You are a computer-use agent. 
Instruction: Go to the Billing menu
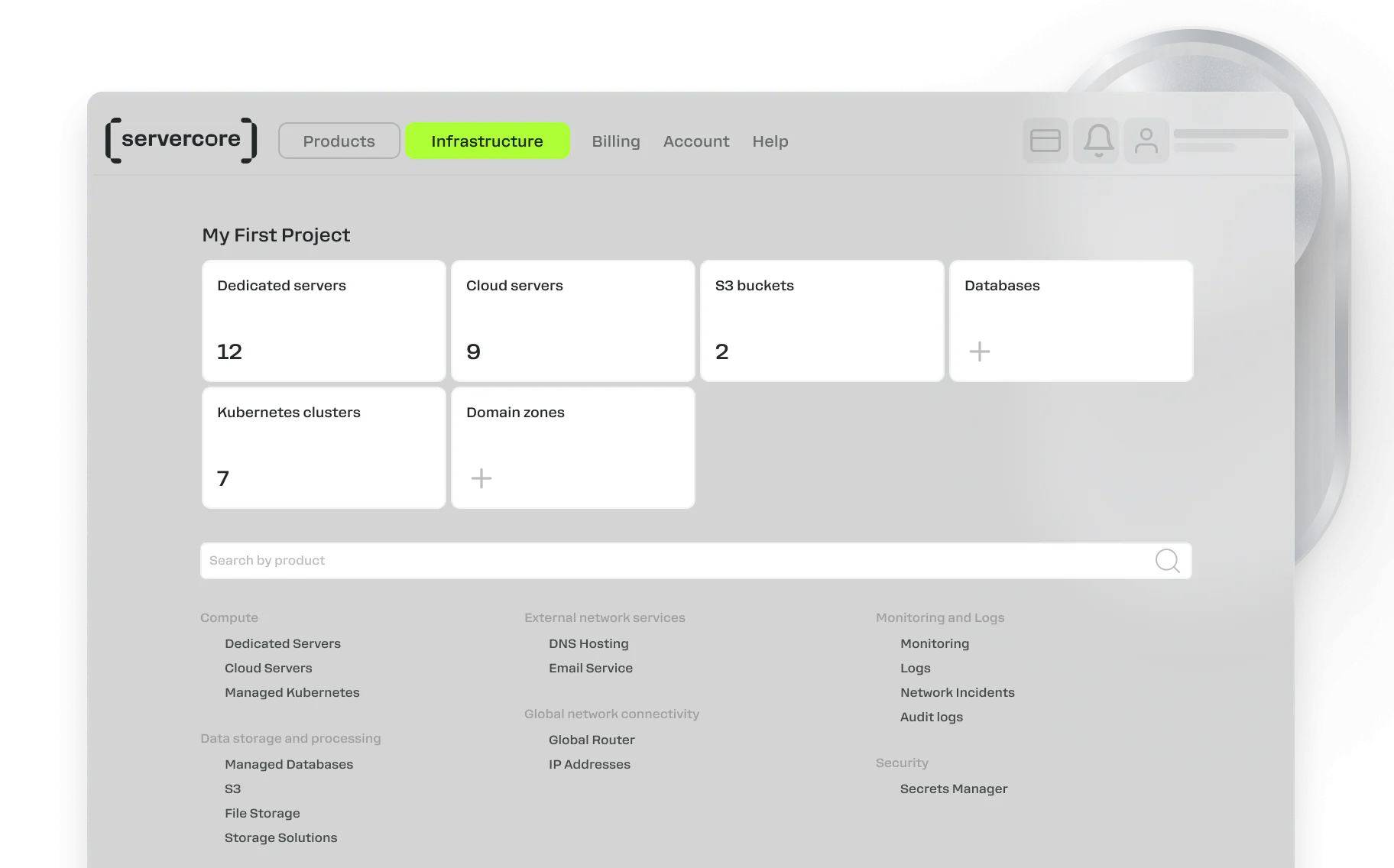point(615,141)
